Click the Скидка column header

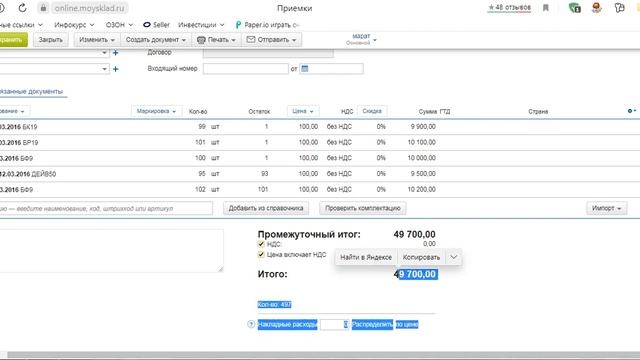[x=372, y=111]
